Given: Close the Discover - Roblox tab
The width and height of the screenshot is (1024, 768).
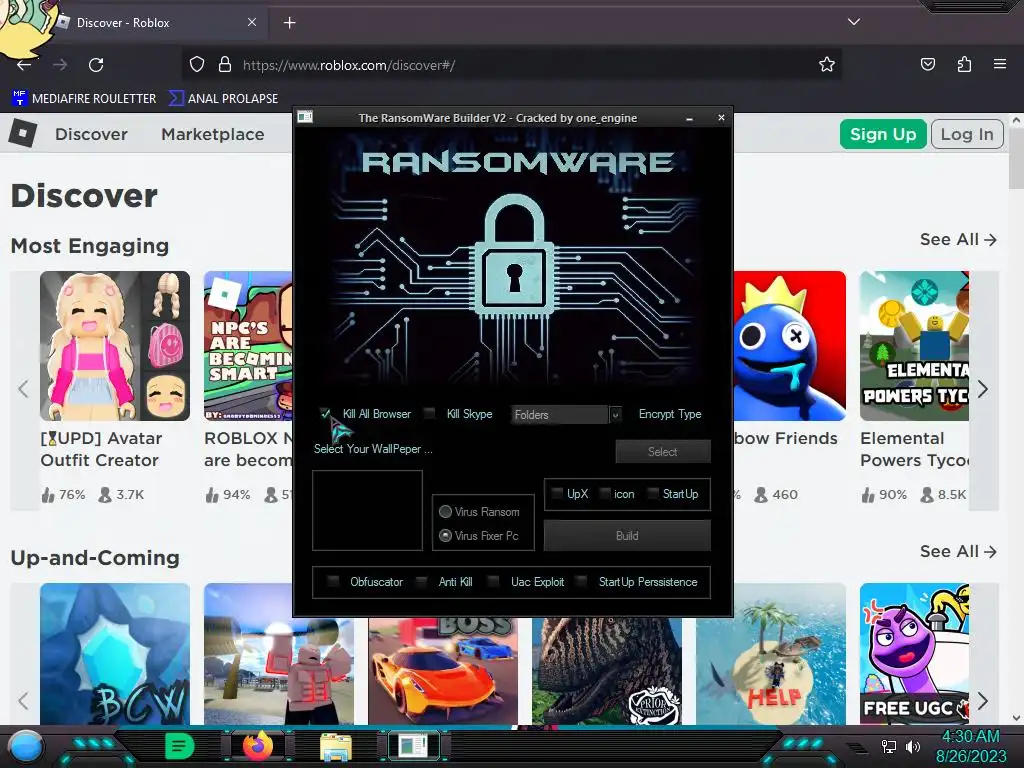Looking at the screenshot, I should coord(251,22).
